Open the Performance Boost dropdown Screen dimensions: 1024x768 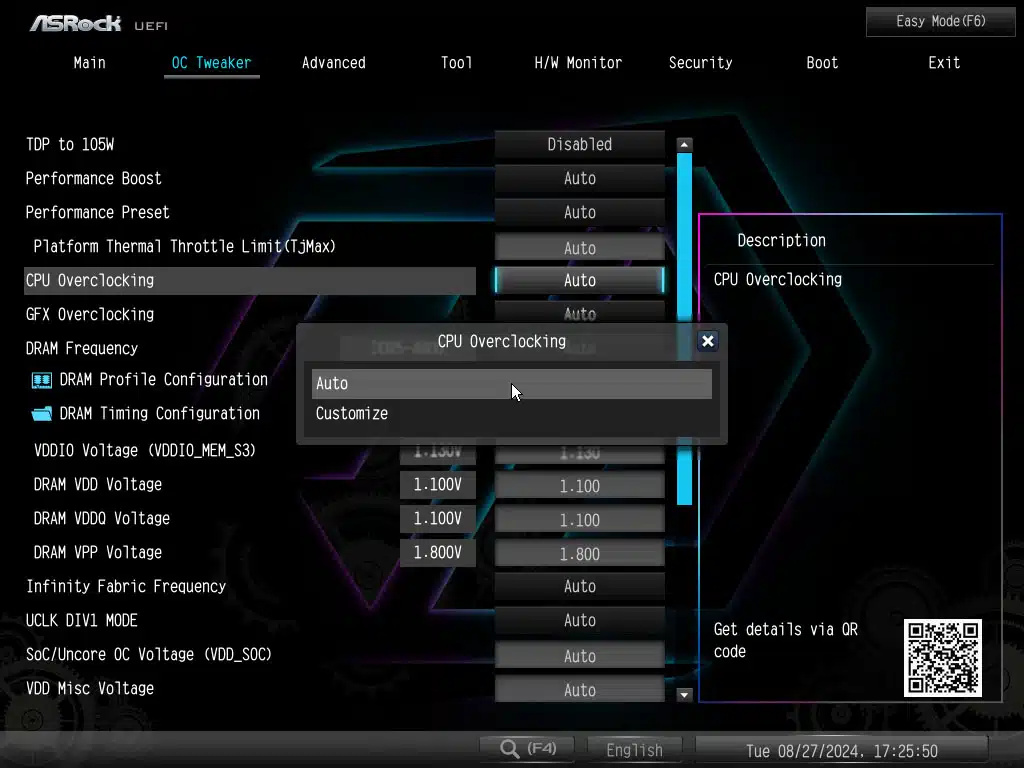(579, 179)
